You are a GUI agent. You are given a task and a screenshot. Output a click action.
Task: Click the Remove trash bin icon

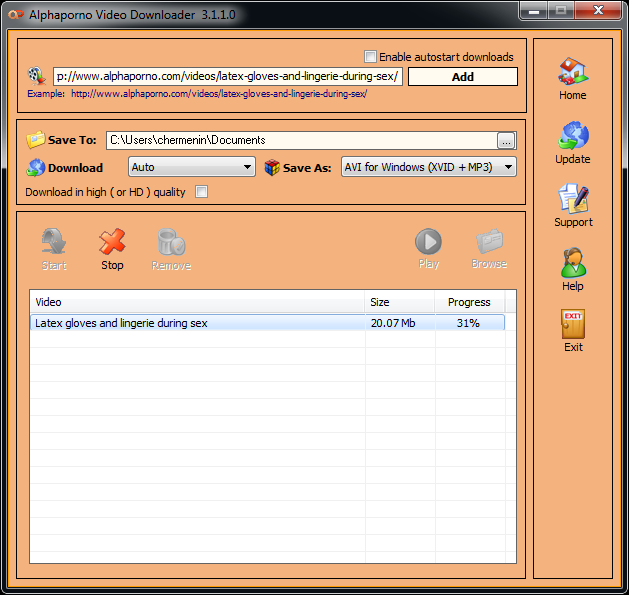coord(171,242)
